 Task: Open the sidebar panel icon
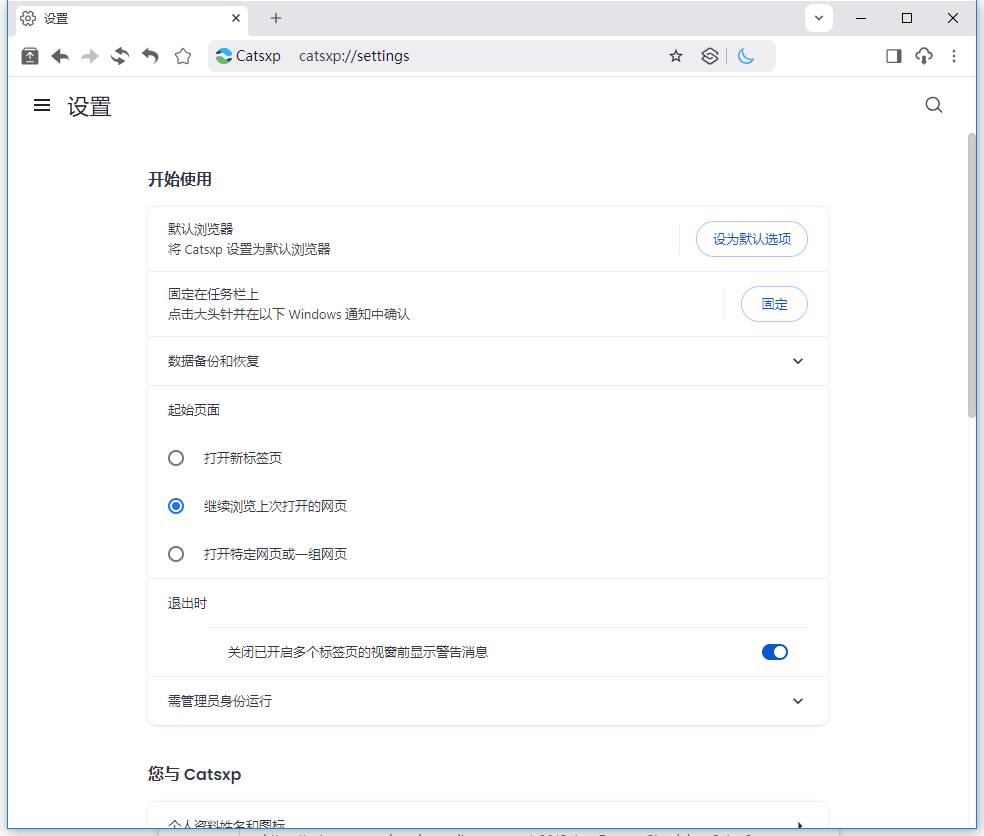pos(893,56)
